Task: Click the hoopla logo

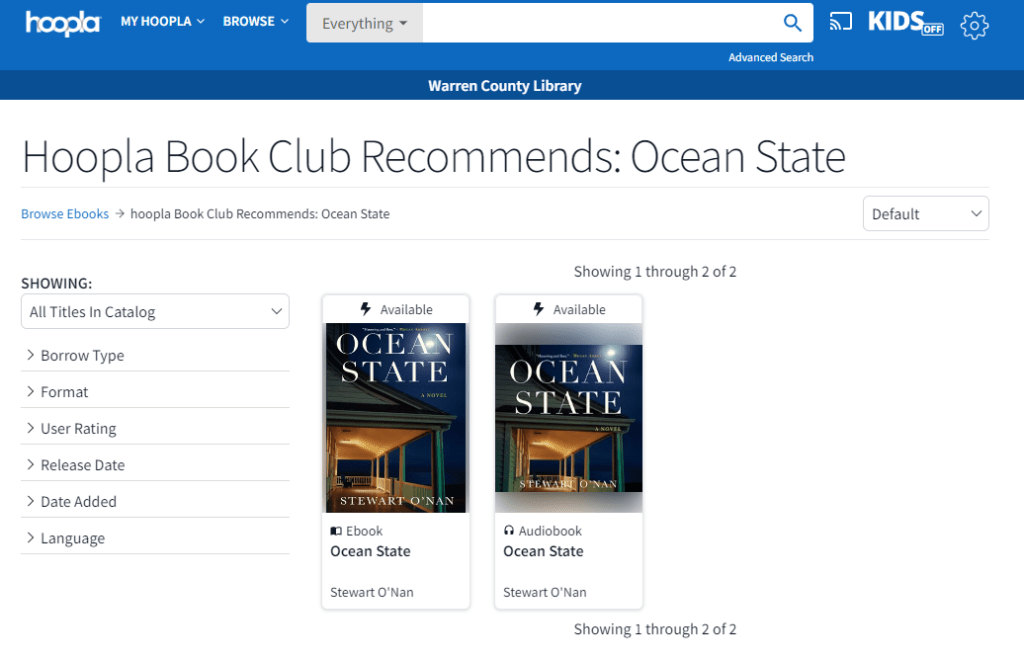Action: point(62,22)
